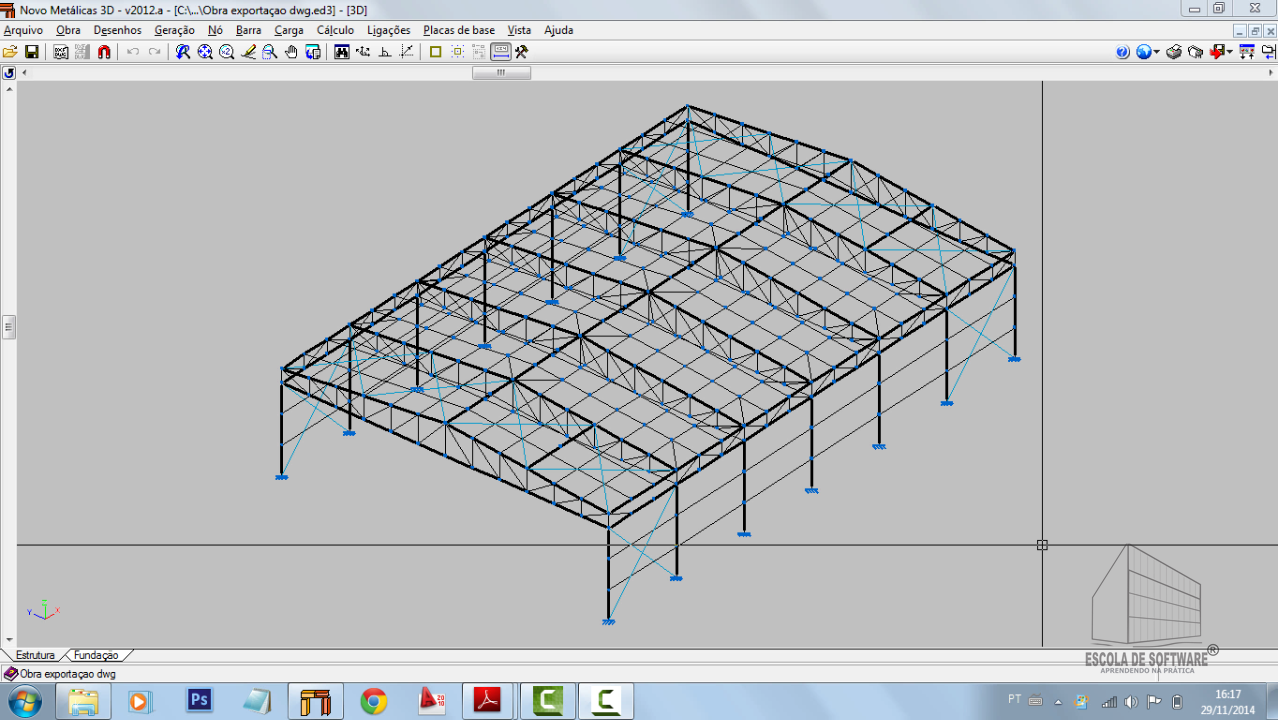
Task: Switch to the Fundação tab
Action: pos(96,655)
